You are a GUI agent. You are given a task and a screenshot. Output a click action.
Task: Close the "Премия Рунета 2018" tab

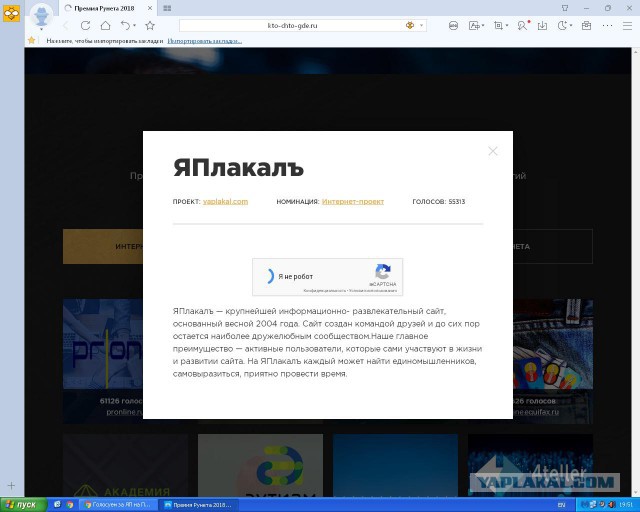tap(150, 8)
